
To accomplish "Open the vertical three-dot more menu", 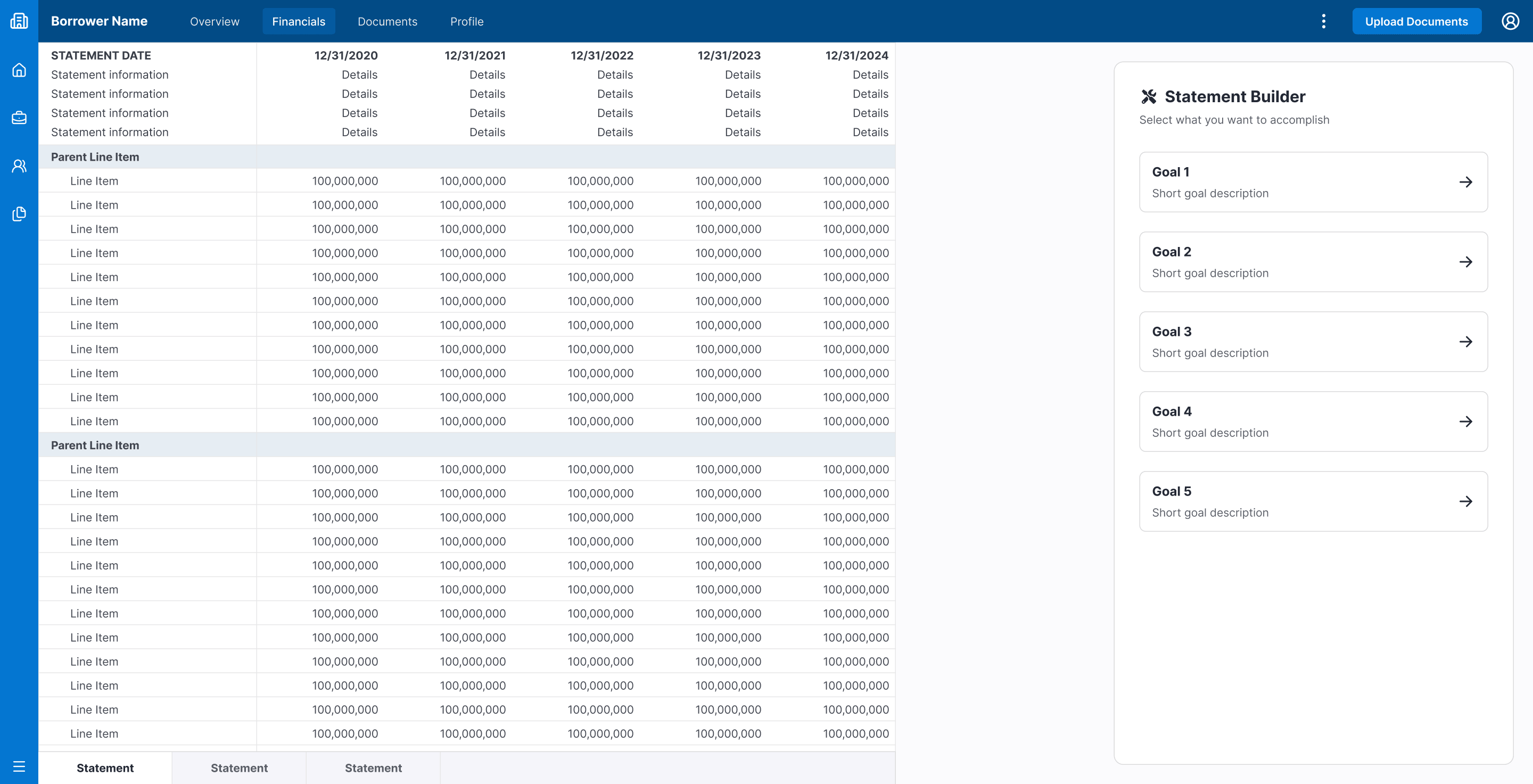I will [x=1323, y=21].
